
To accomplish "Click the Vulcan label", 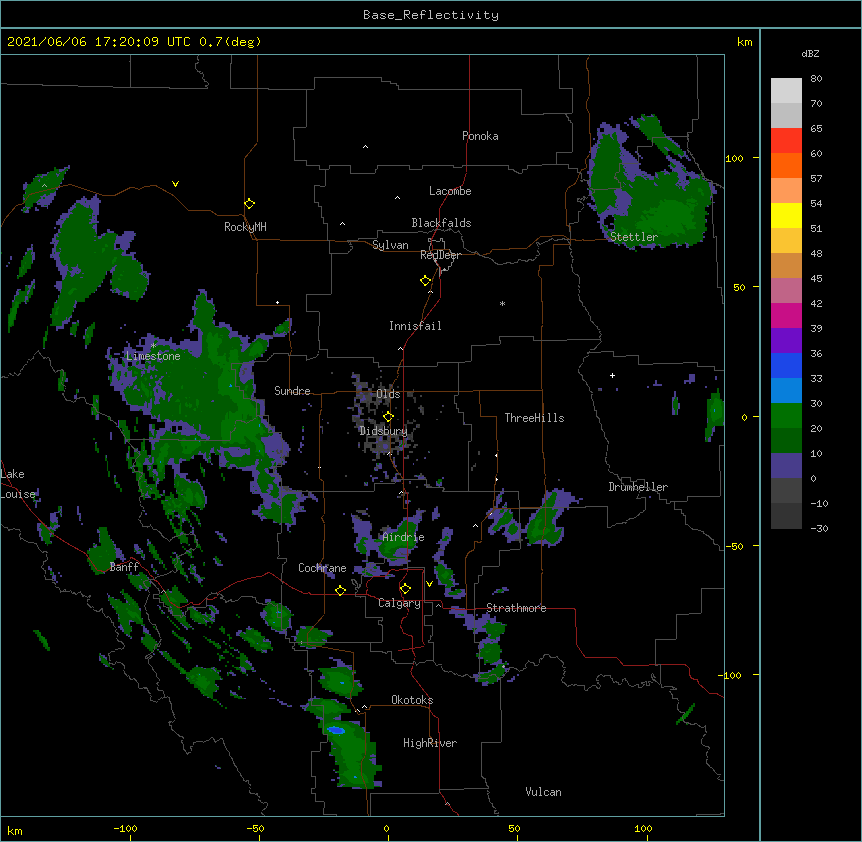I will point(543,792).
